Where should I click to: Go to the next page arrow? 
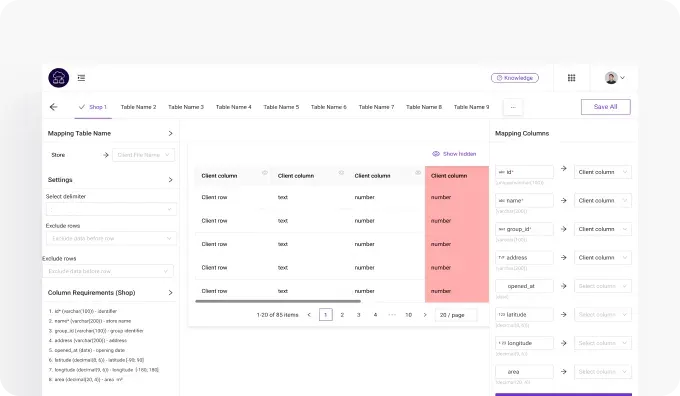425,315
